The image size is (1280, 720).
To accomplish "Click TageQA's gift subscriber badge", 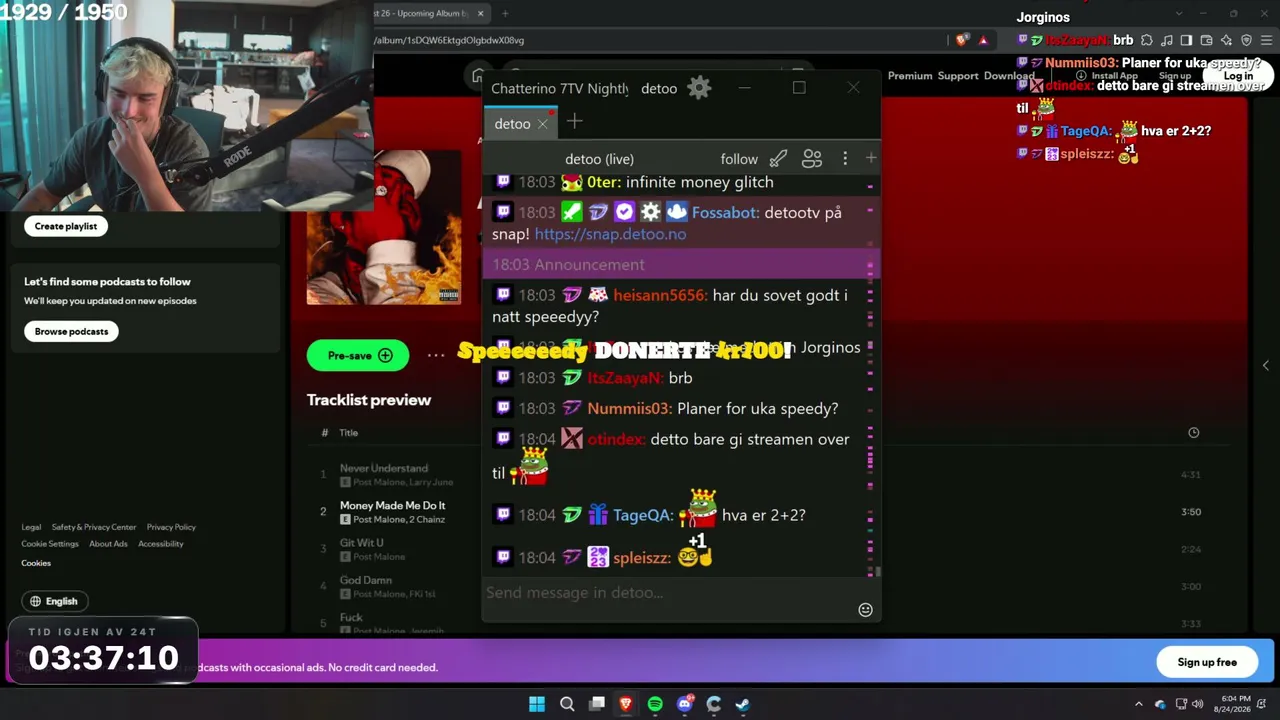I will tap(598, 515).
